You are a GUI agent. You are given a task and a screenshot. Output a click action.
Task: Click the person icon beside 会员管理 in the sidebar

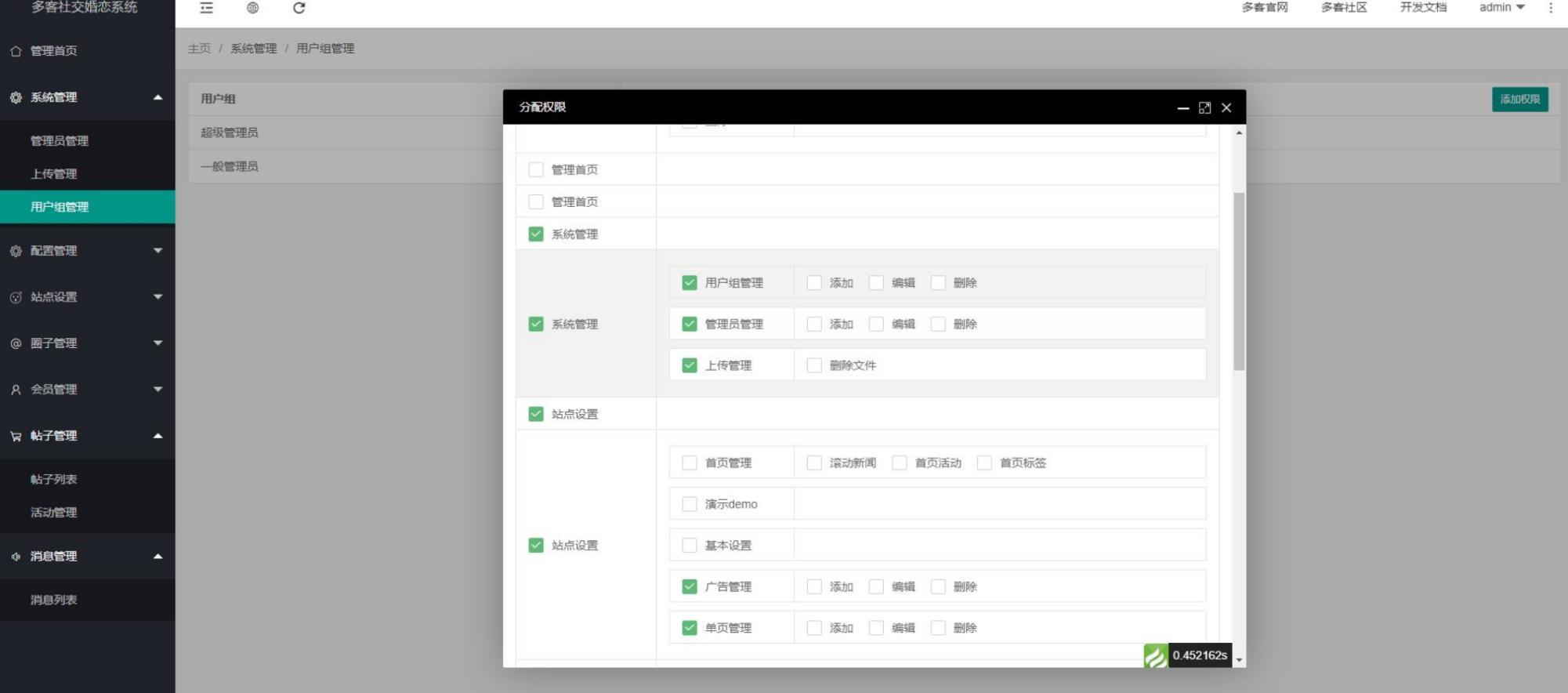click(16, 390)
